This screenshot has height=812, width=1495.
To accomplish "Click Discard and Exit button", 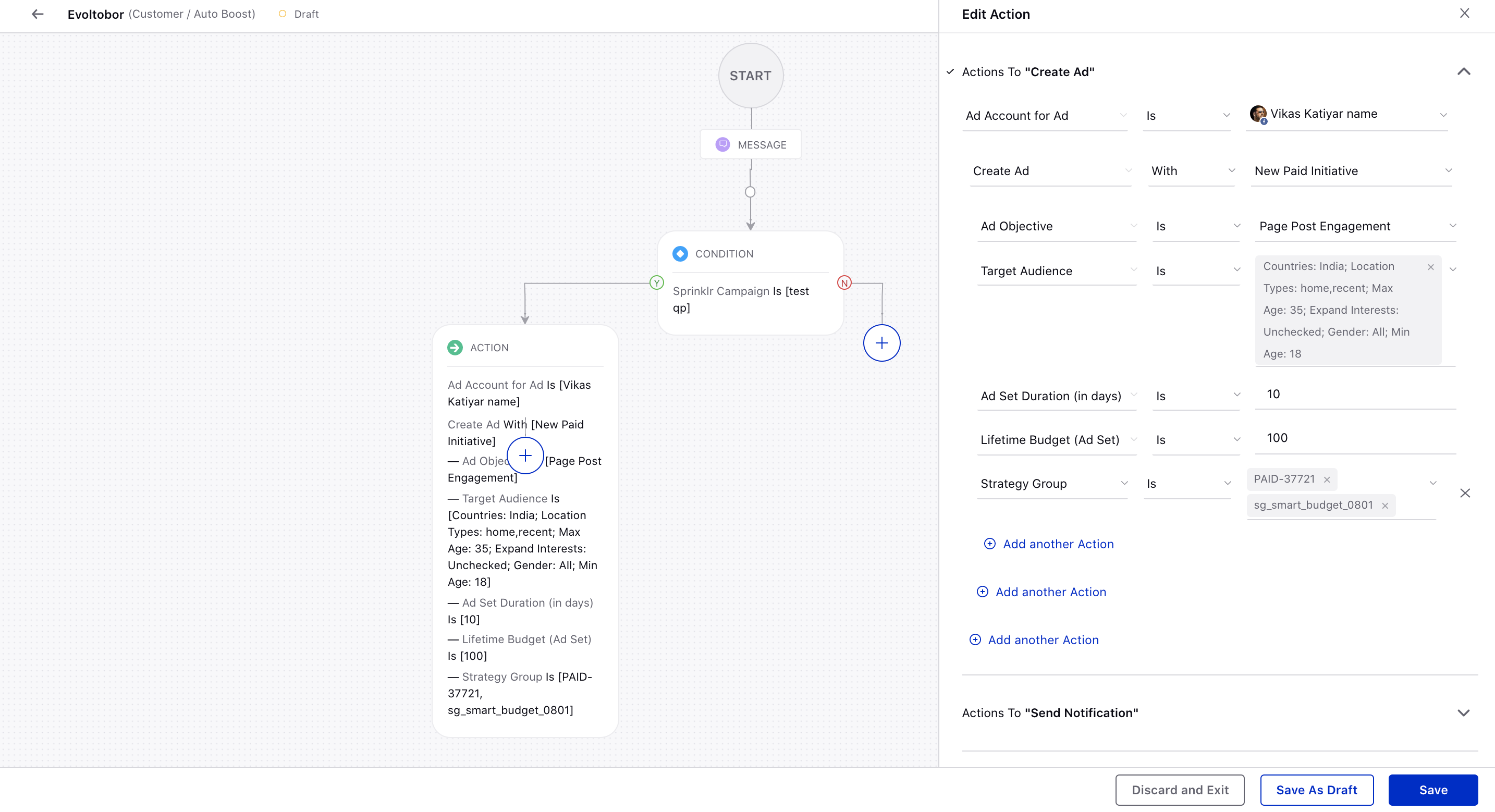I will tap(1180, 790).
